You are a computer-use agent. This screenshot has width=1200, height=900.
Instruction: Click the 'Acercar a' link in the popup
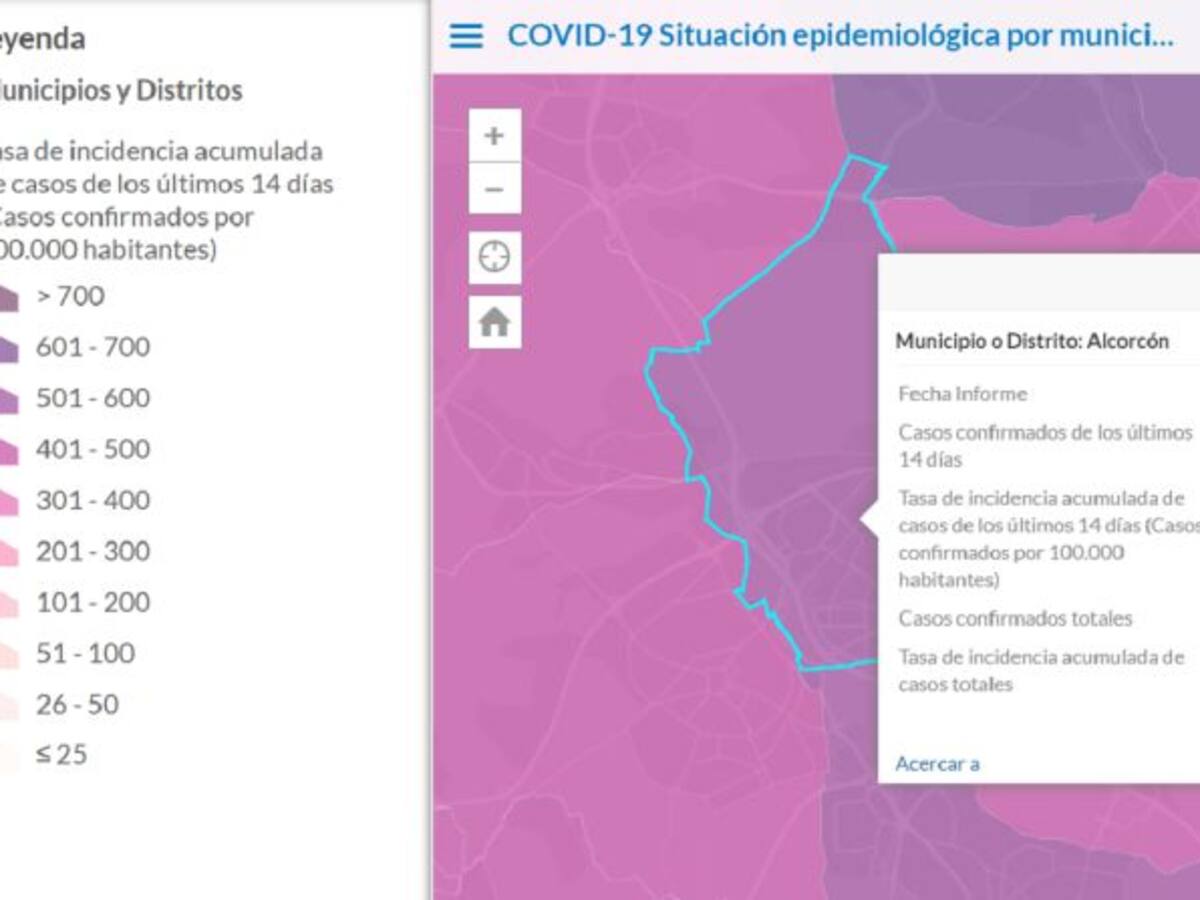pyautogui.click(x=938, y=762)
